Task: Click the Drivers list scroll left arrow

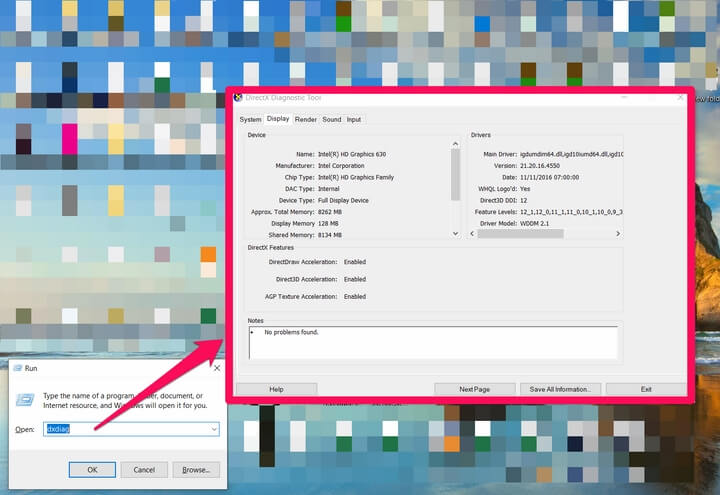Action: pos(472,234)
